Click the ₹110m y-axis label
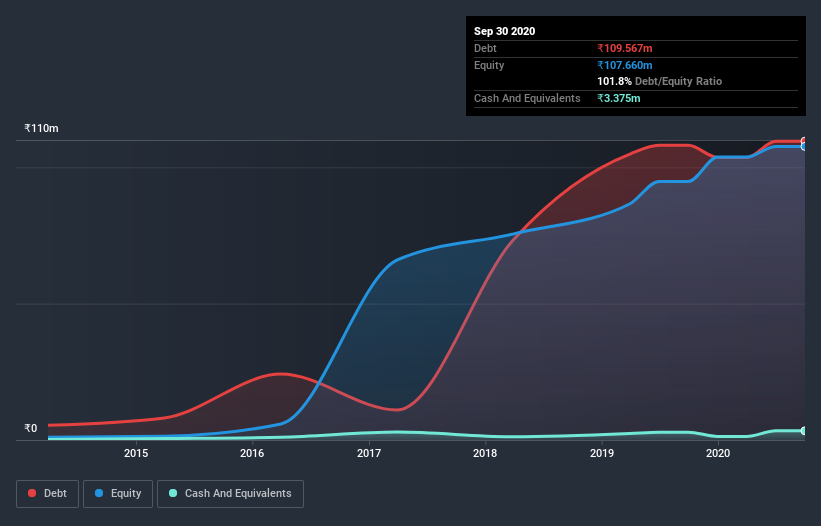 41,128
